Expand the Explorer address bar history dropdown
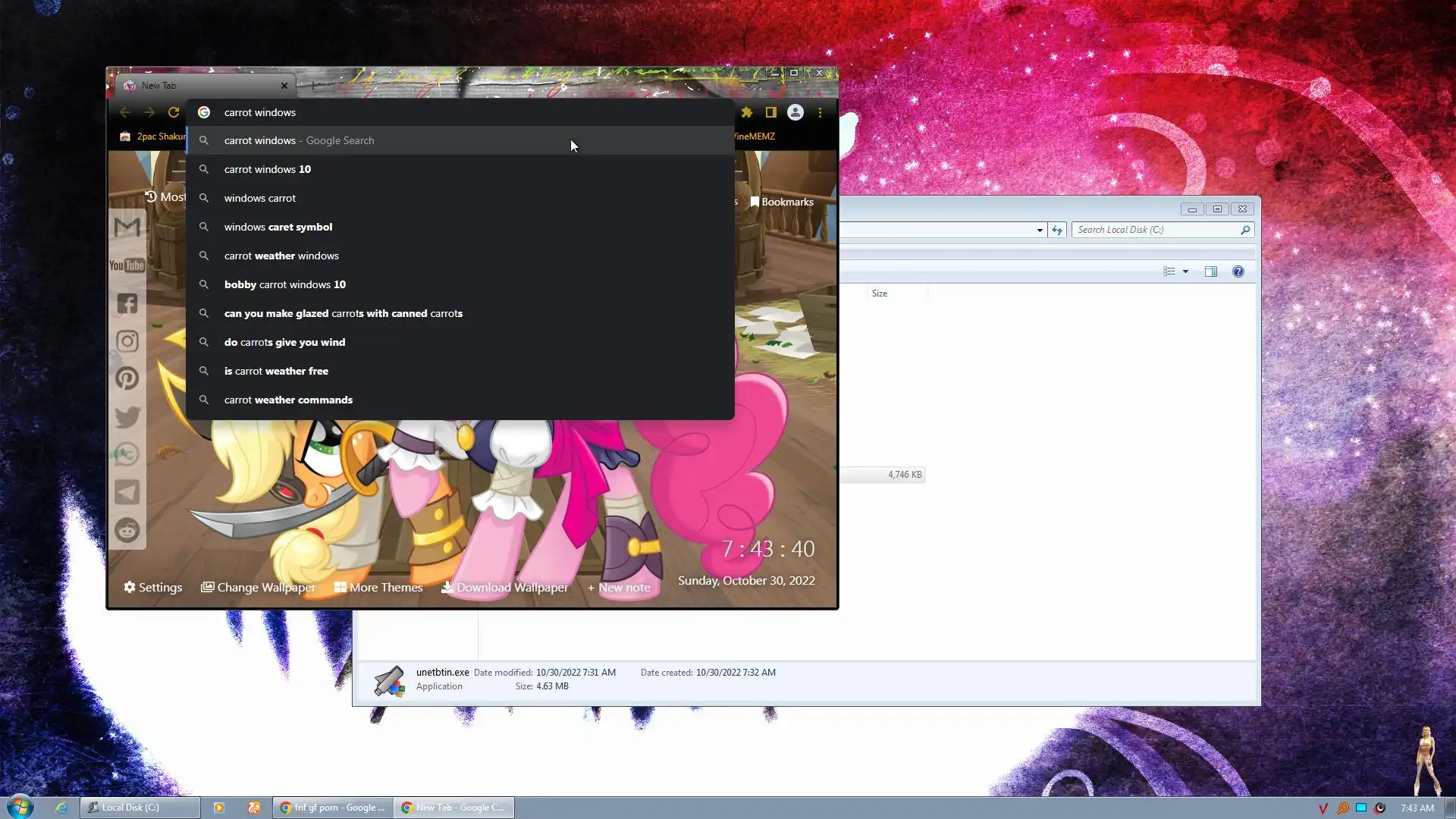This screenshot has height=819, width=1456. (x=1040, y=230)
